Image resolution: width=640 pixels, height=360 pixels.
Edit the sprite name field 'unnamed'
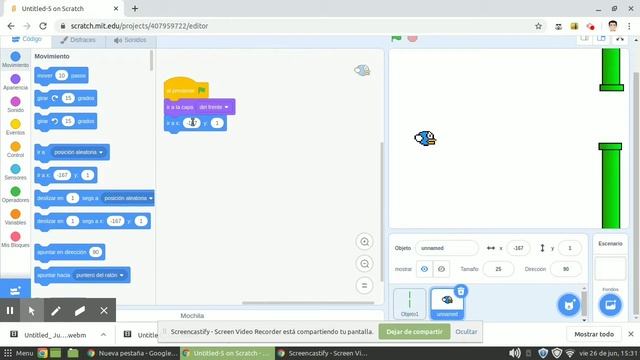tap(447, 248)
